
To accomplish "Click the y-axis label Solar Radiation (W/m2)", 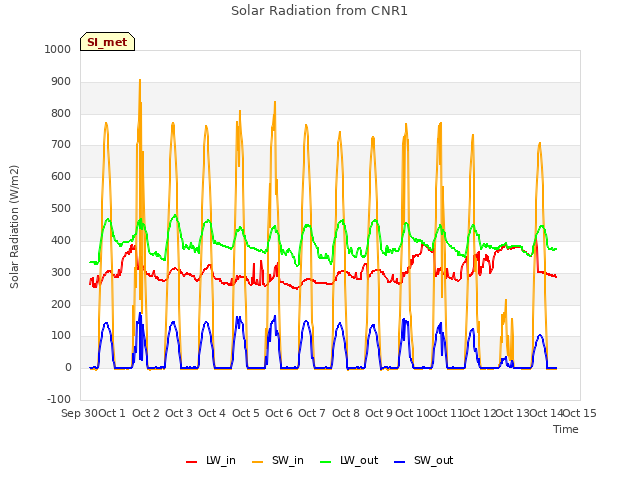I will pos(14,227).
